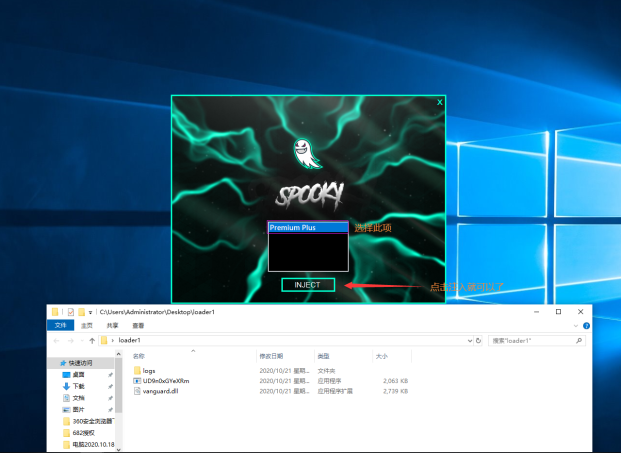Select the logs folder icon

[137, 371]
